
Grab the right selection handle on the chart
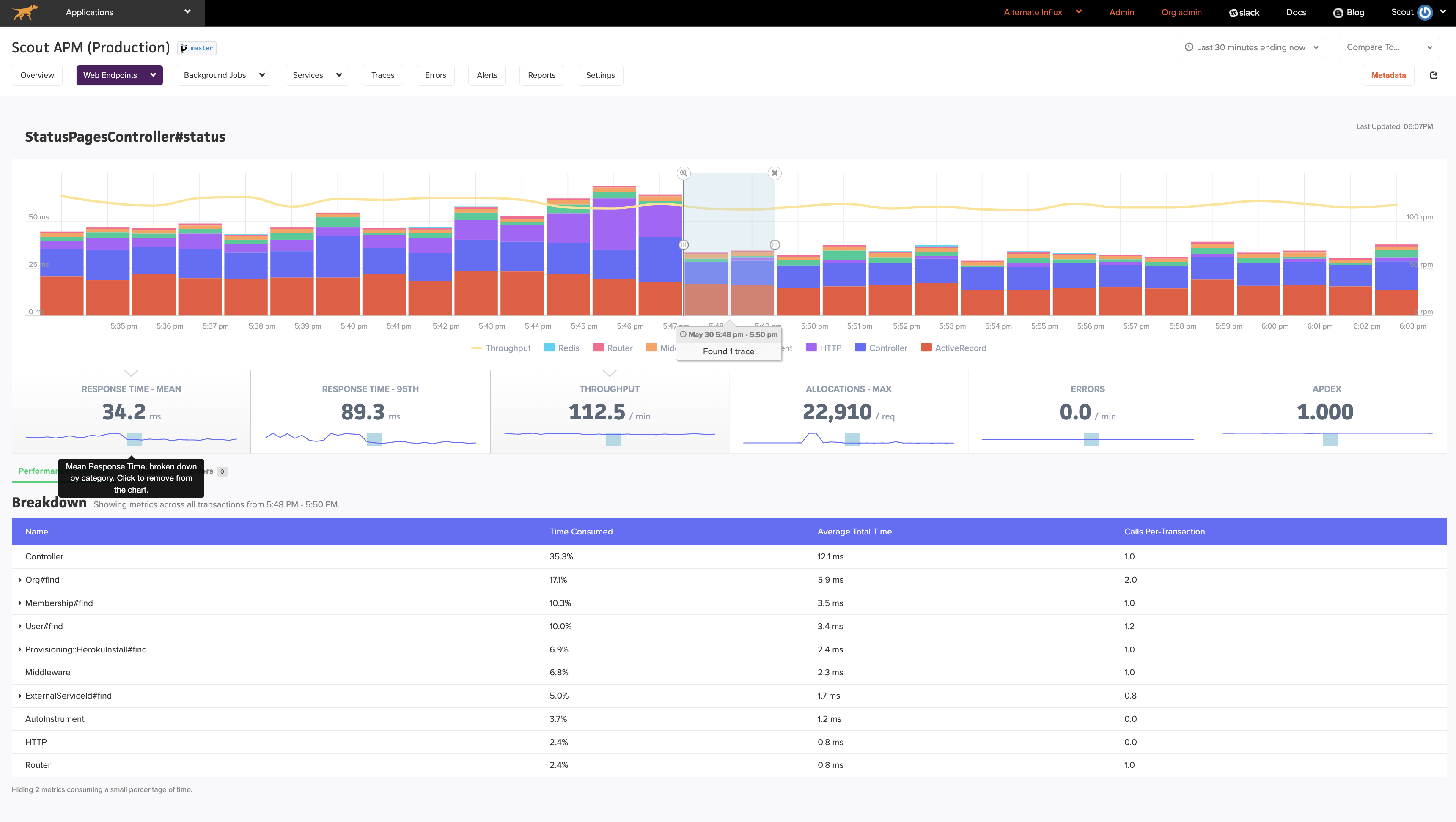pyautogui.click(x=775, y=245)
